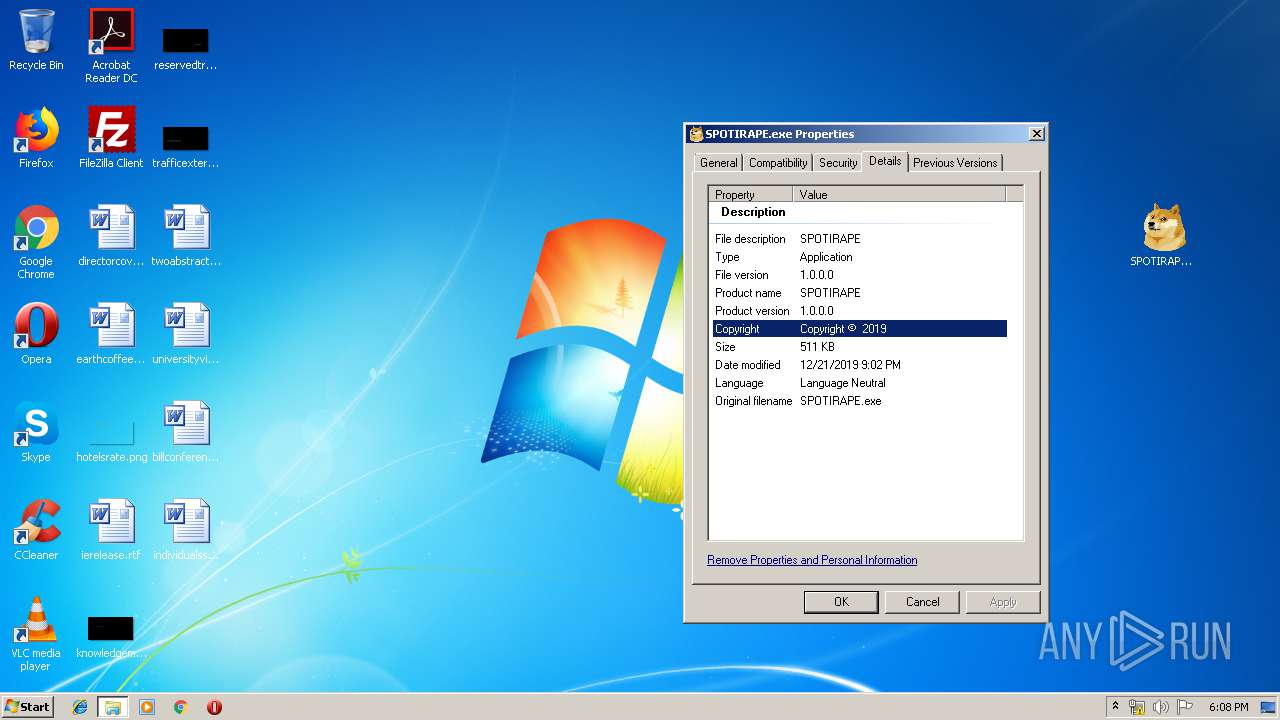Switch to the Compatibility tab
Image resolution: width=1280 pixels, height=720 pixels.
[777, 163]
